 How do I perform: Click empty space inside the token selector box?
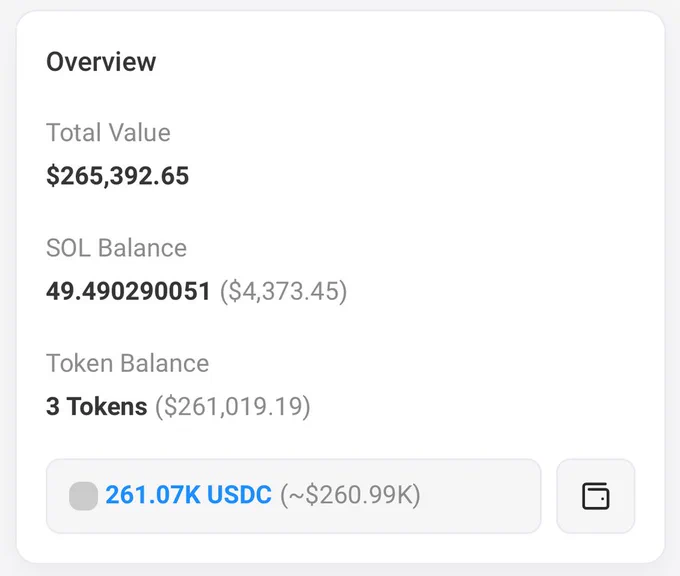(481, 496)
